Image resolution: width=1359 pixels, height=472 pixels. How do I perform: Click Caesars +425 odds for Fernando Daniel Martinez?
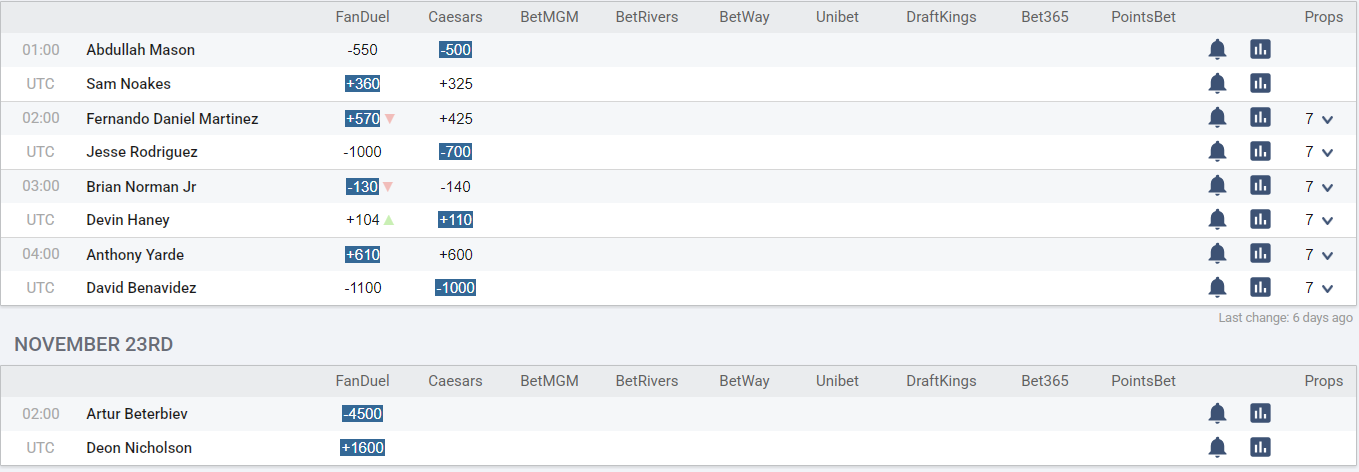[456, 119]
